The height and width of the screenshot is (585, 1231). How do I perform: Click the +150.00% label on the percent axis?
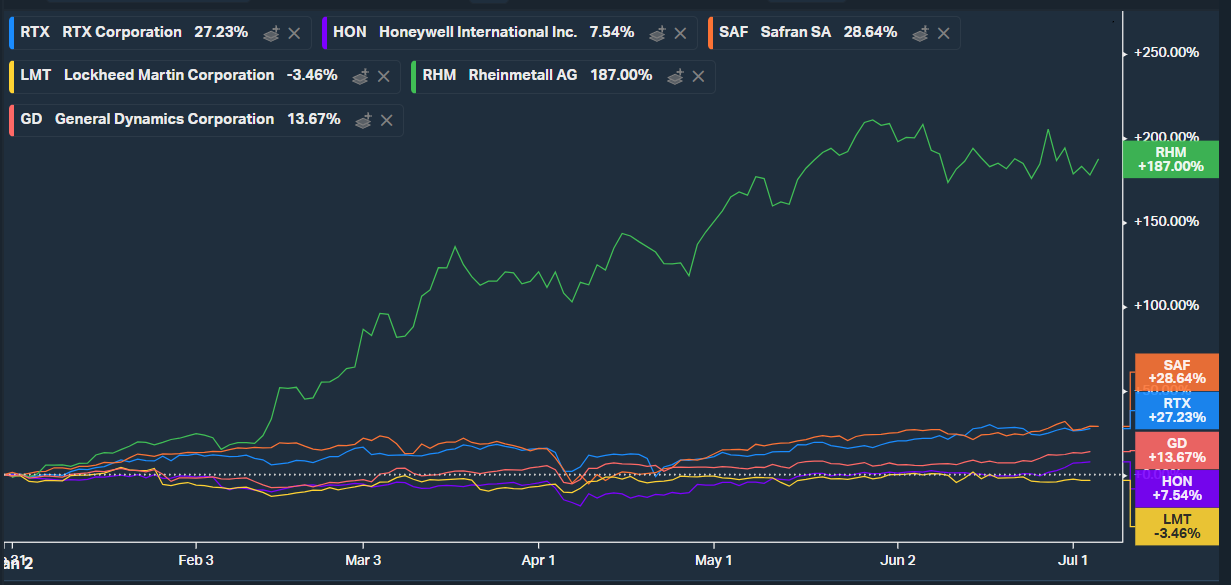pos(1166,221)
